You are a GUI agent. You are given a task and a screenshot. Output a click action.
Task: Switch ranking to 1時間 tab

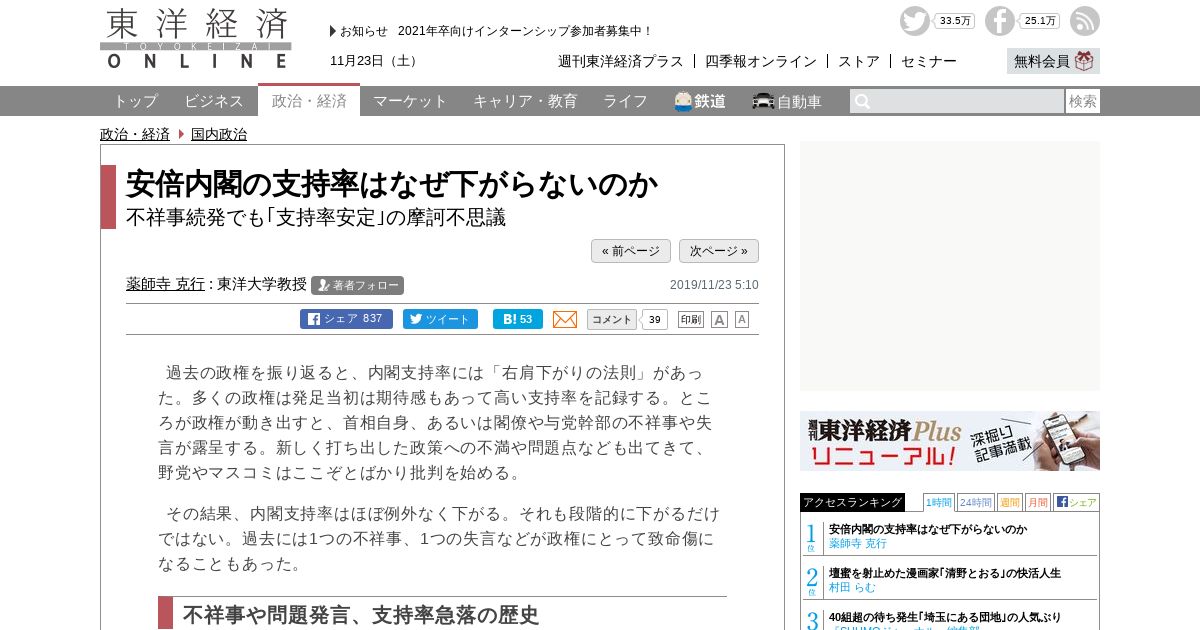coord(938,502)
